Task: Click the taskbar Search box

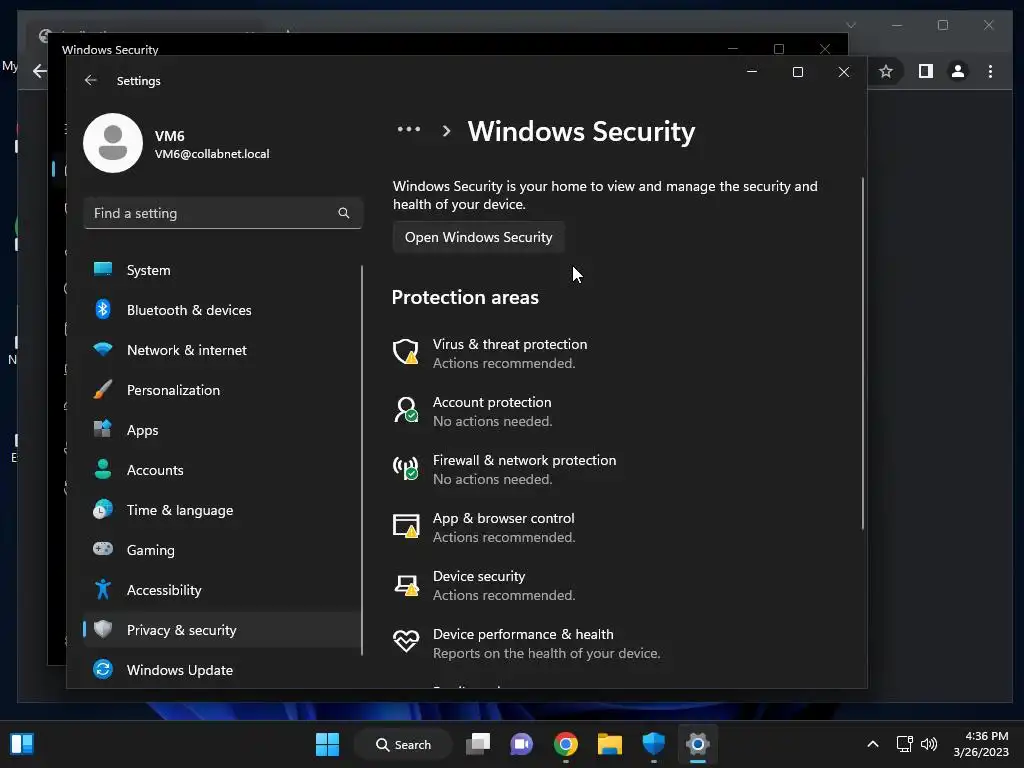Action: (403, 744)
